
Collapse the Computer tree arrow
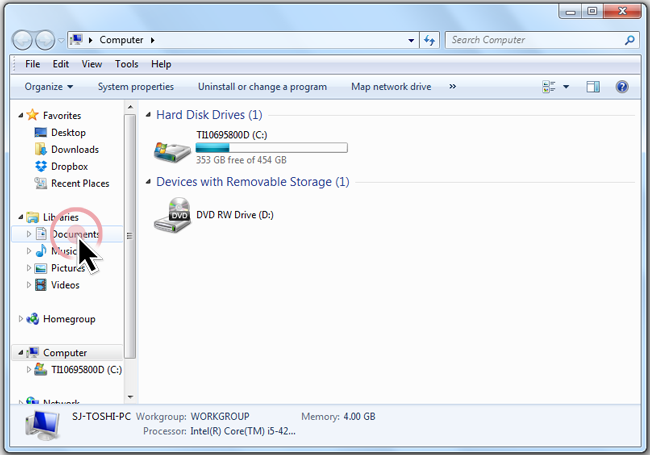[20, 353]
